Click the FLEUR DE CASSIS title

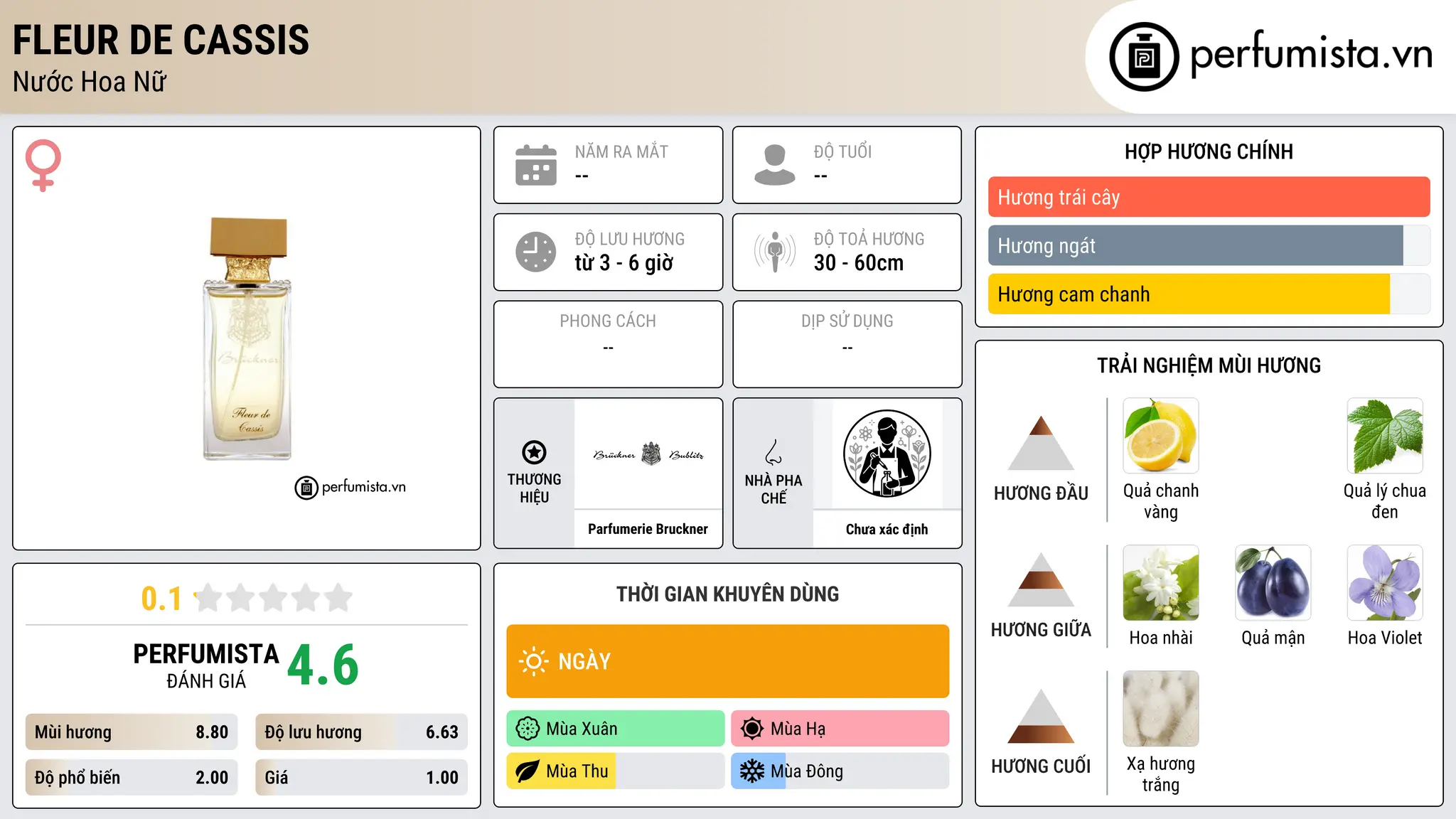[x=161, y=40]
